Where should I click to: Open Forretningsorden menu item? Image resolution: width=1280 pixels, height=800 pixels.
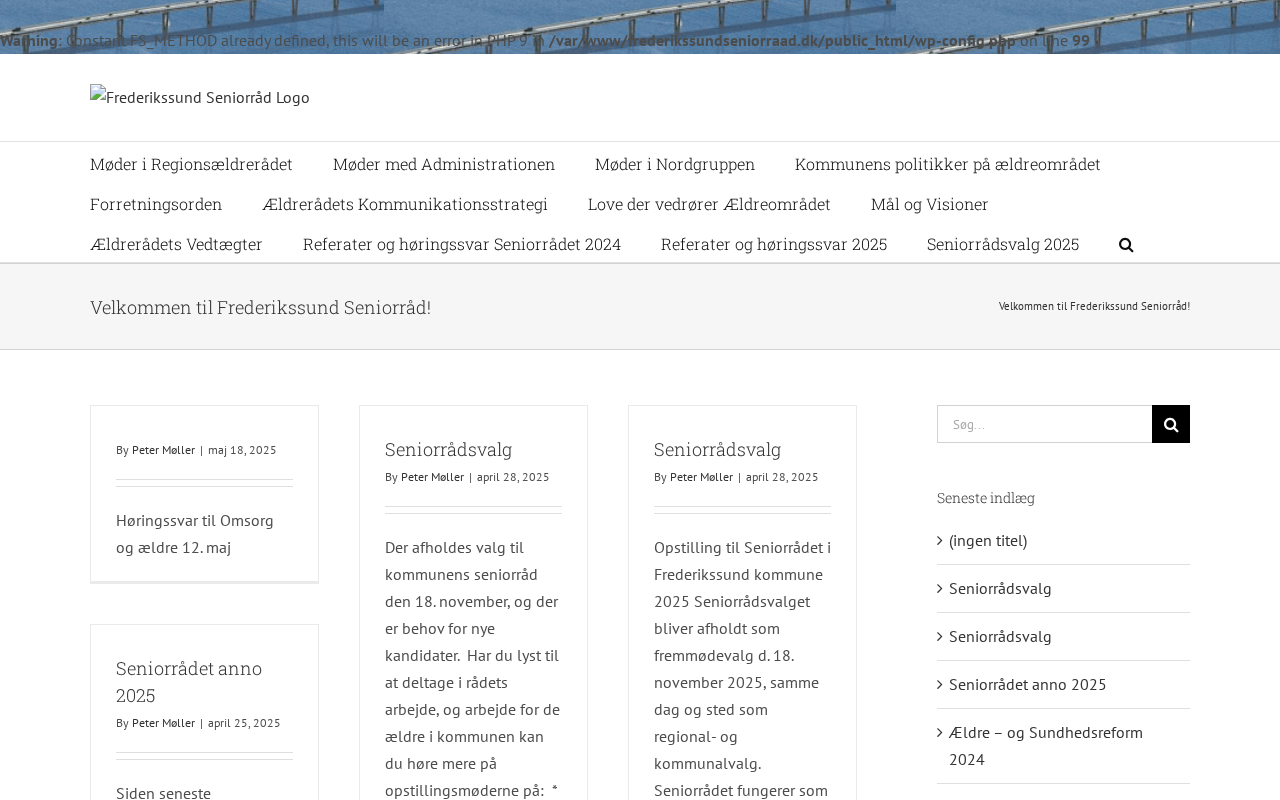tap(156, 204)
